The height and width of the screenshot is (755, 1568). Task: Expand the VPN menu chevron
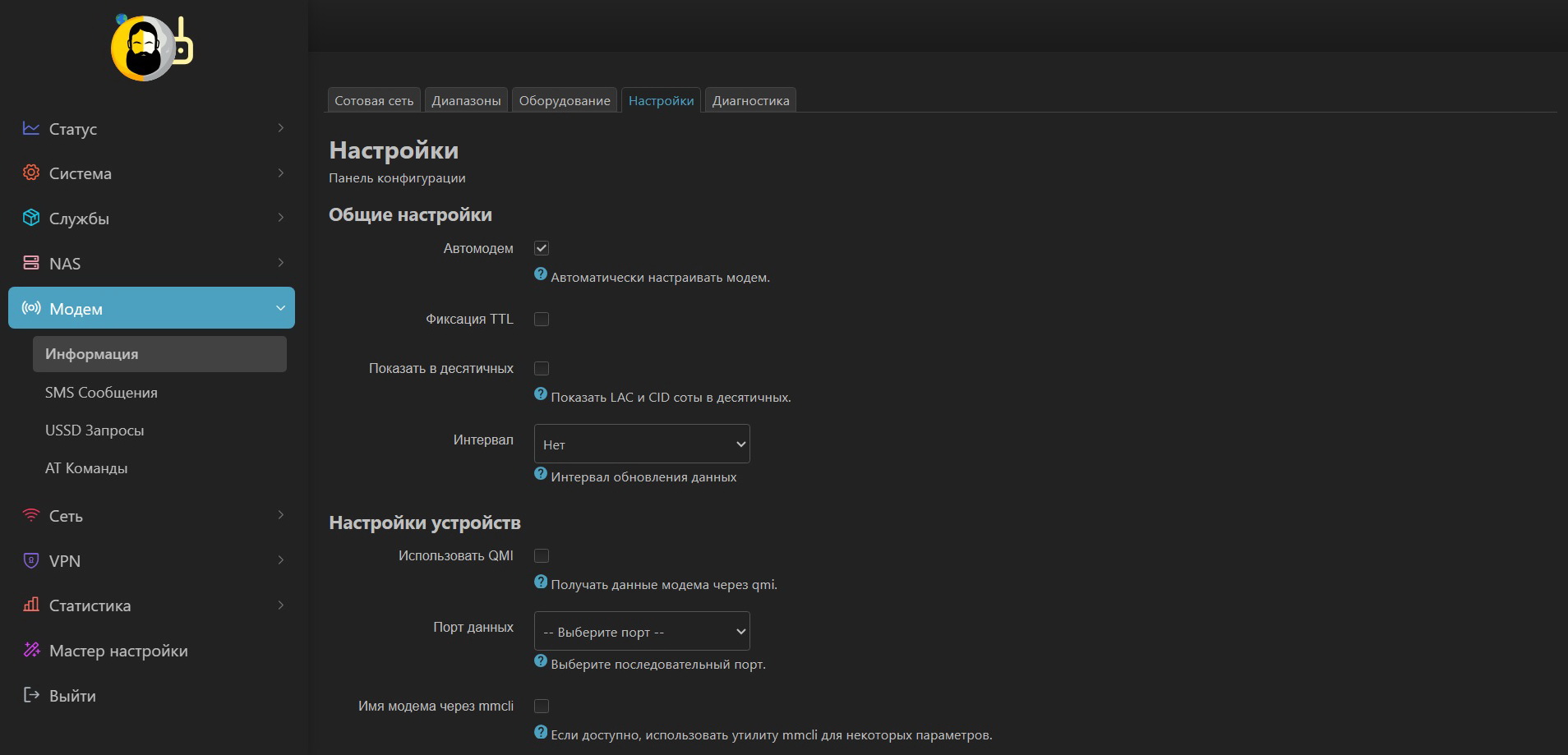click(x=281, y=560)
